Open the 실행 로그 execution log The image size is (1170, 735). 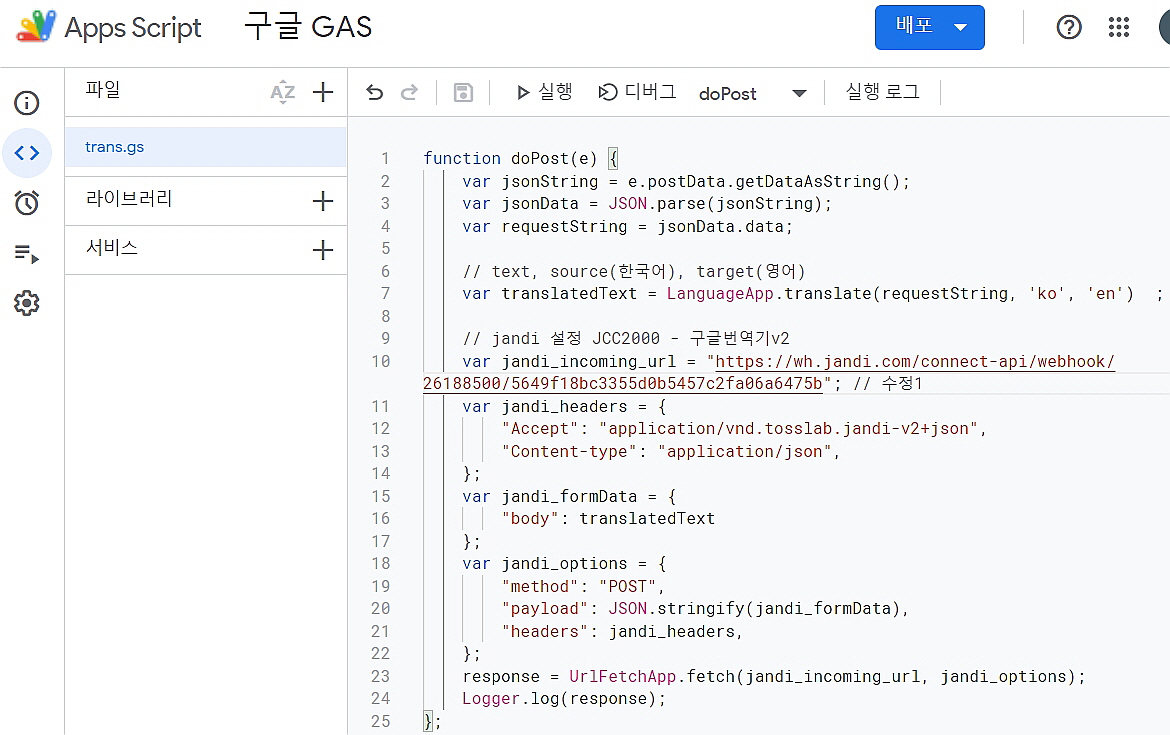[882, 93]
